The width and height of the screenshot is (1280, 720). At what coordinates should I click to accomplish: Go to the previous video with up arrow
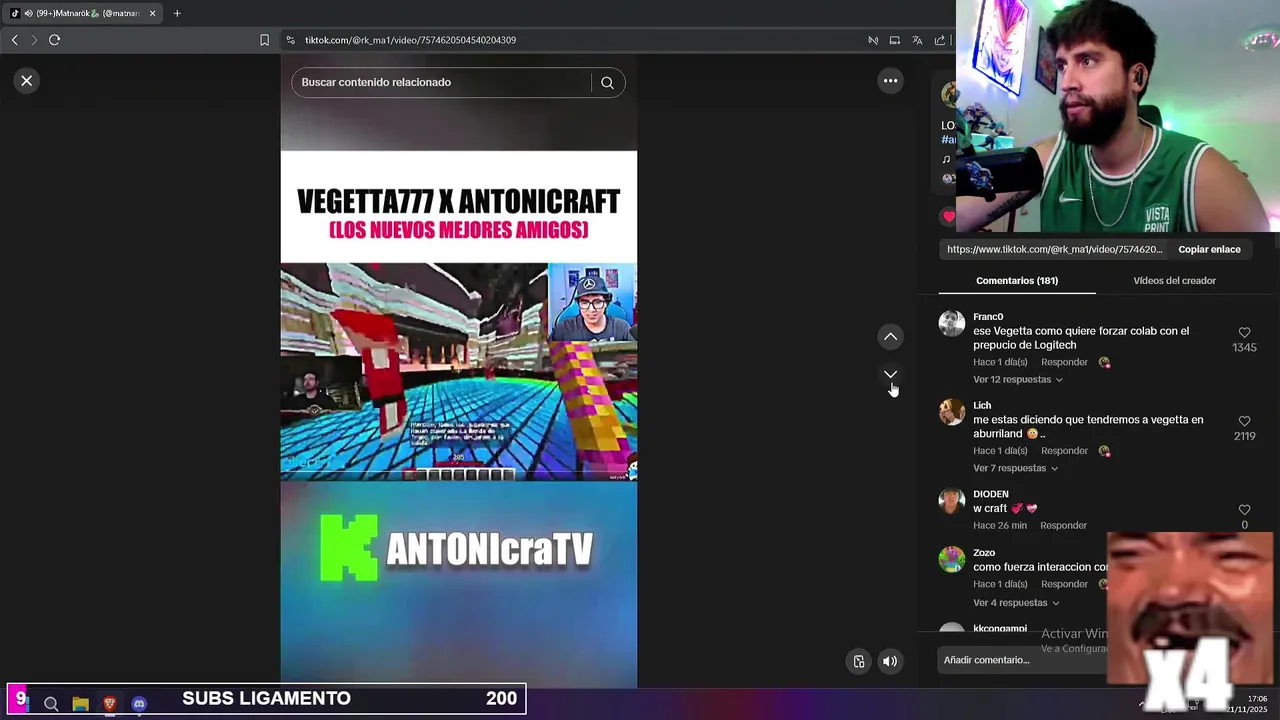tap(890, 337)
